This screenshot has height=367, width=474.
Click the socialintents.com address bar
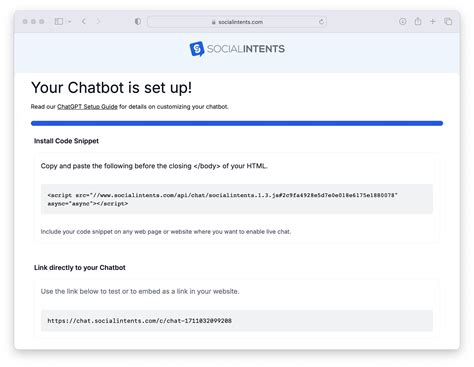[237, 22]
